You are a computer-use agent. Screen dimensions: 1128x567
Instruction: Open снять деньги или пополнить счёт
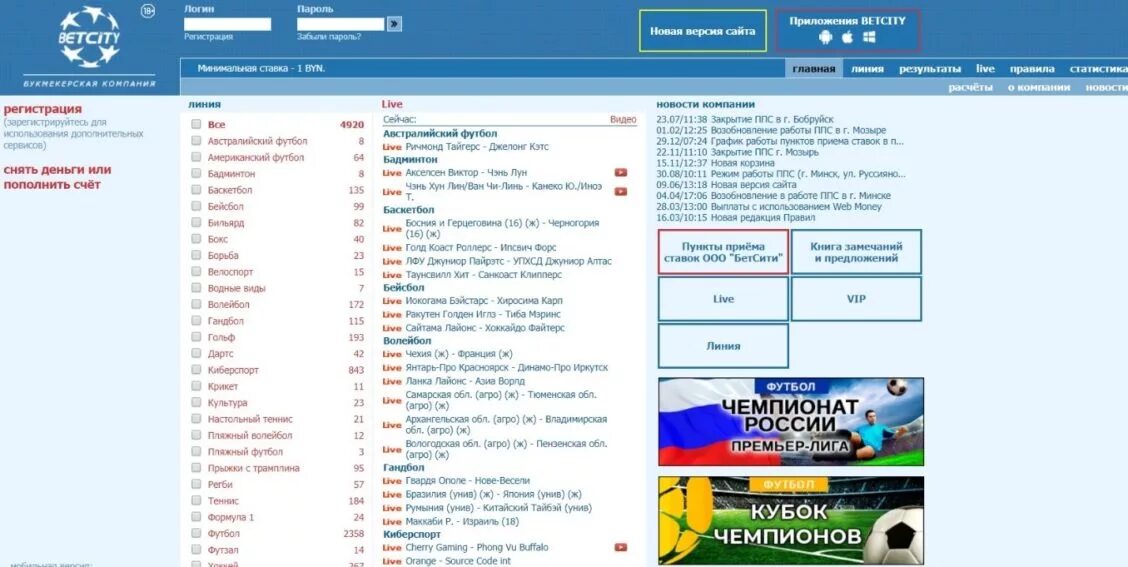click(x=58, y=177)
